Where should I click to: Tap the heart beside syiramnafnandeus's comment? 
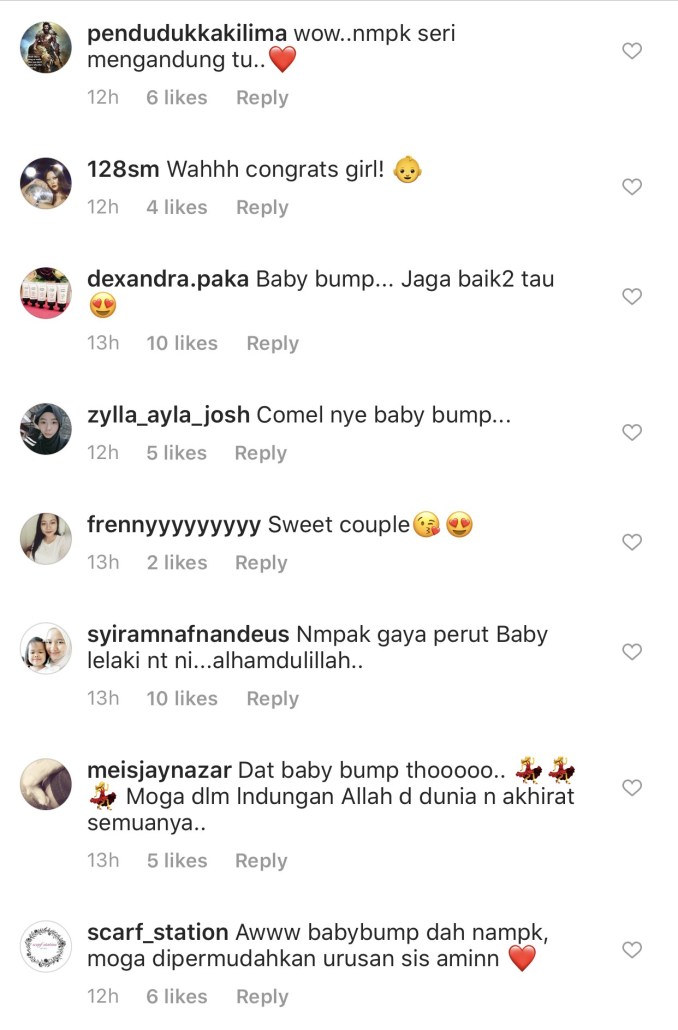click(x=632, y=652)
